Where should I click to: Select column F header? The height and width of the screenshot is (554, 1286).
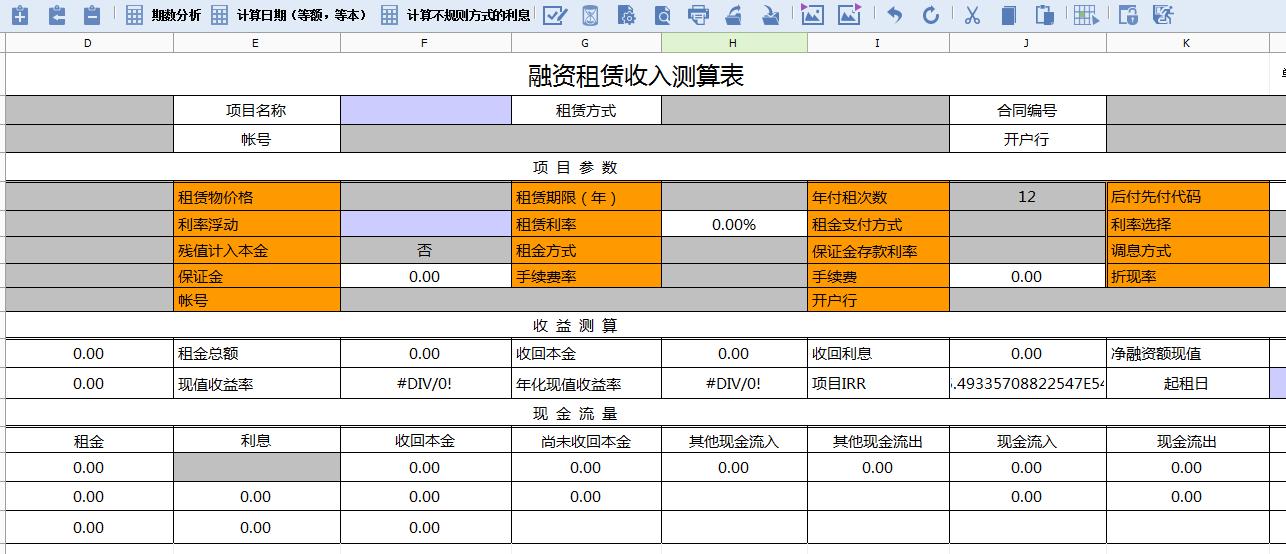425,43
